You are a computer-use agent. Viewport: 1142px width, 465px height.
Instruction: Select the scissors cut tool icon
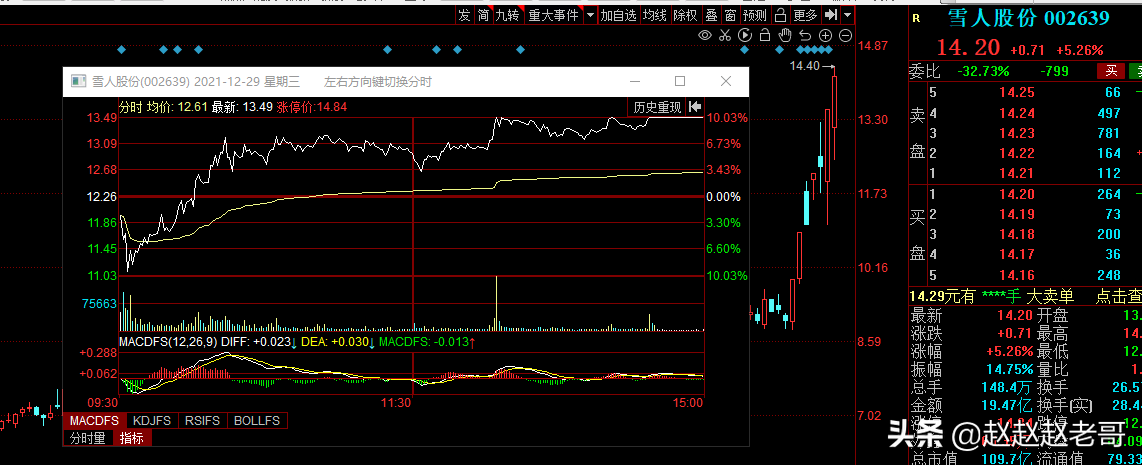click(724, 35)
